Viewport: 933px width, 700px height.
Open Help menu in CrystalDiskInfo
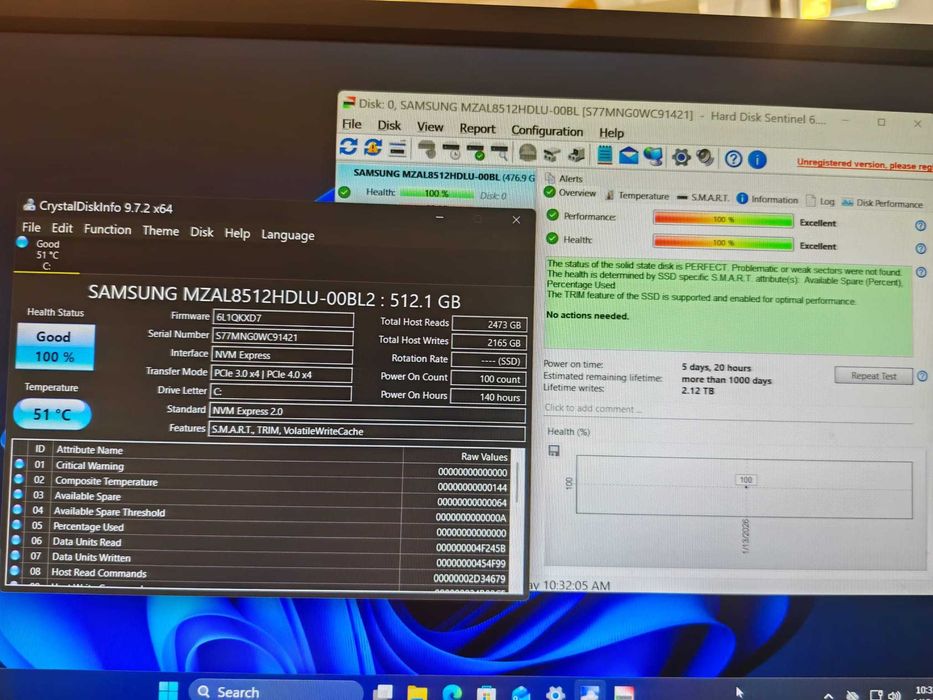point(237,233)
